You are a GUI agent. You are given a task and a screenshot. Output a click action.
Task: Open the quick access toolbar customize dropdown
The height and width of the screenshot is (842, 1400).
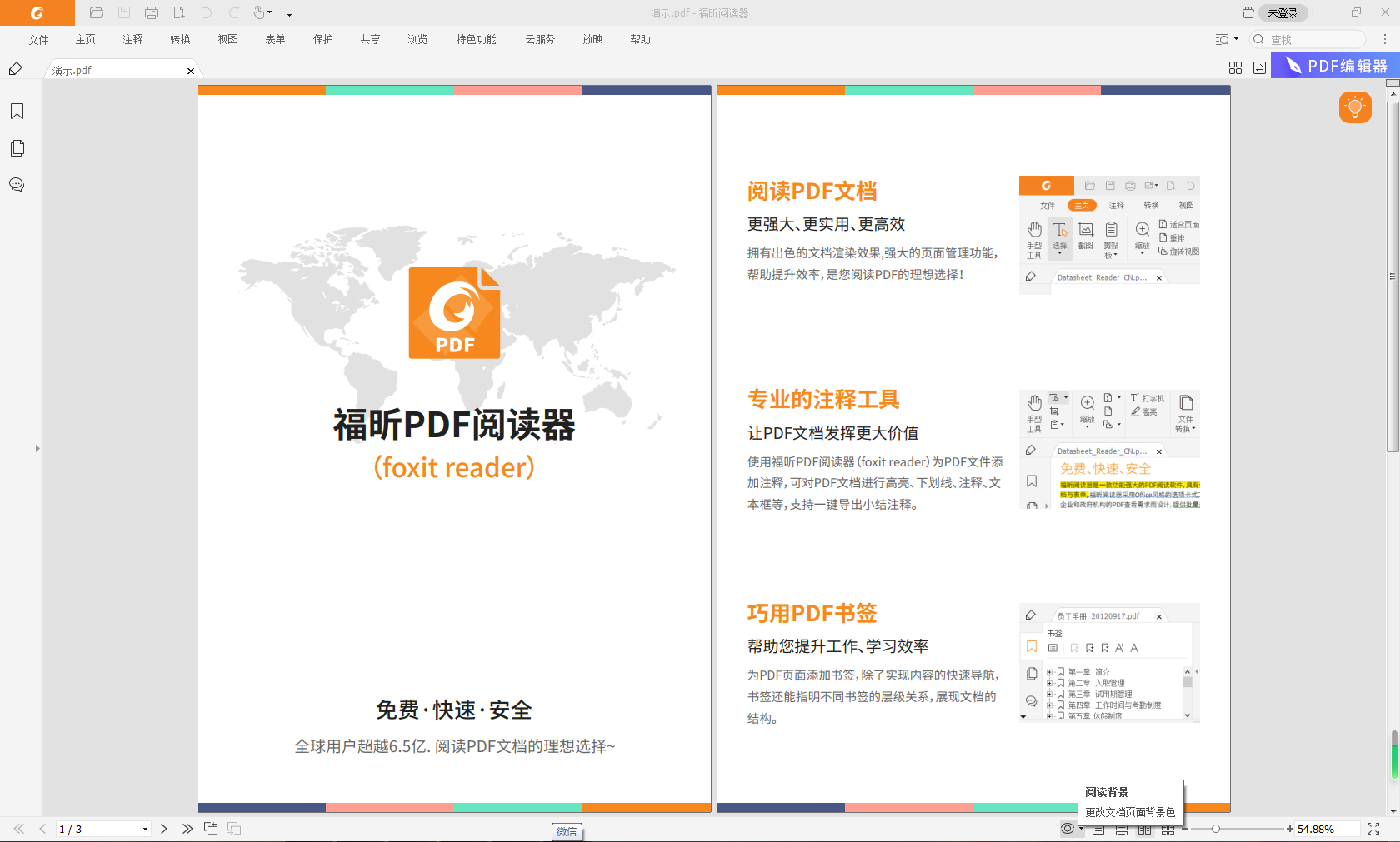pos(289,13)
